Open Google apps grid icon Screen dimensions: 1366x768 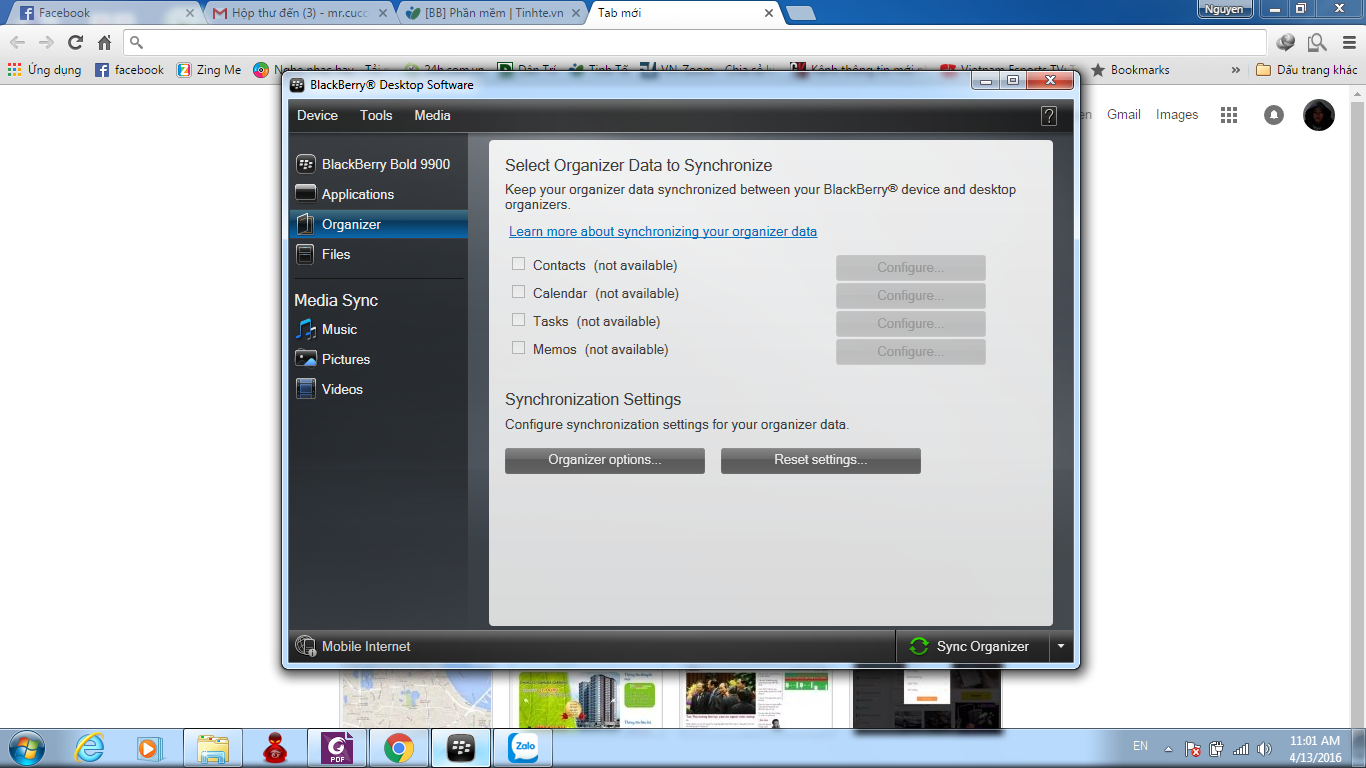pos(1229,115)
